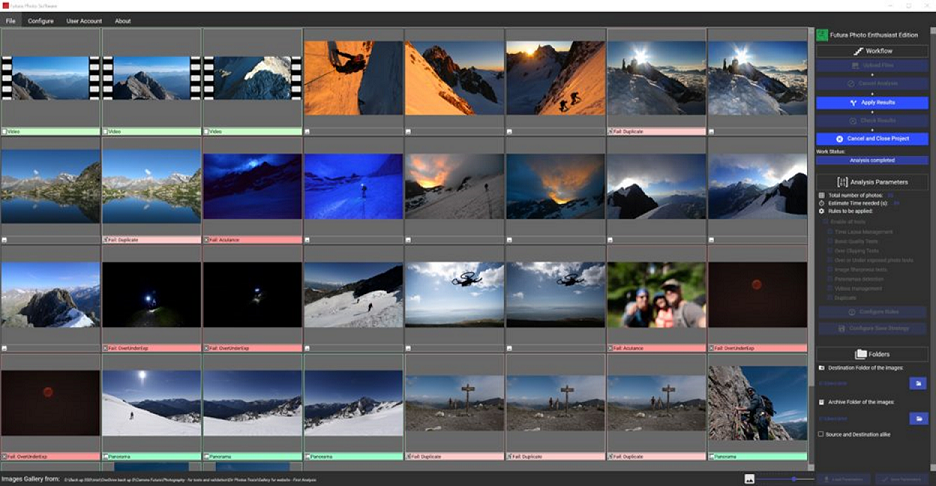Toggle Panorama checkbox under rock climber photo
Viewport: 936px width, 486px height.
pos(712,457)
